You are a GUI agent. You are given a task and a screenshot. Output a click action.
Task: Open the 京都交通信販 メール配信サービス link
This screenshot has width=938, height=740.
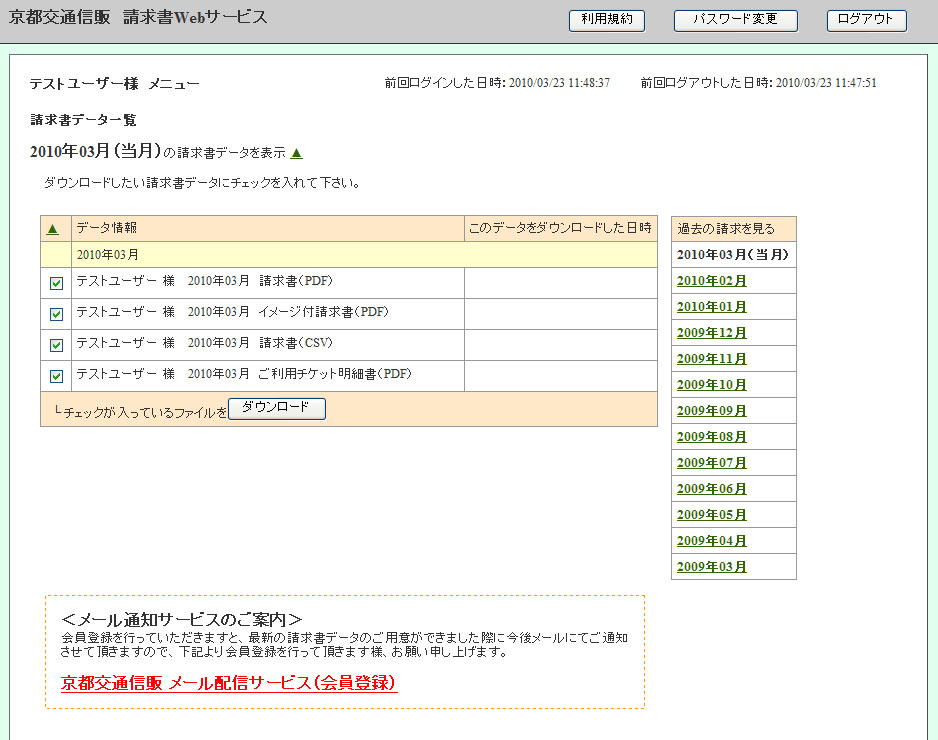click(x=229, y=683)
